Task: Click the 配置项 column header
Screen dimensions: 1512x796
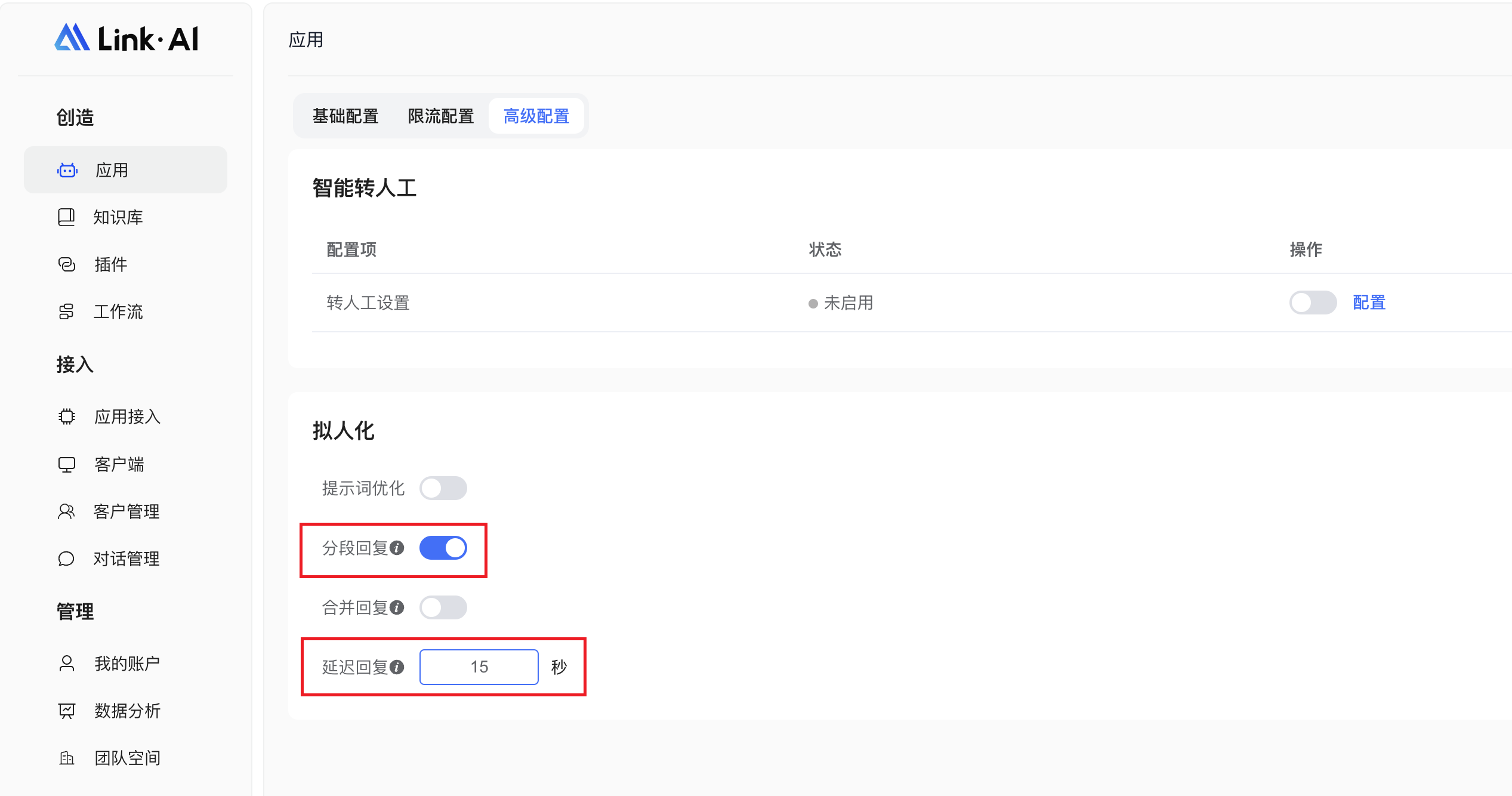Action: [351, 249]
